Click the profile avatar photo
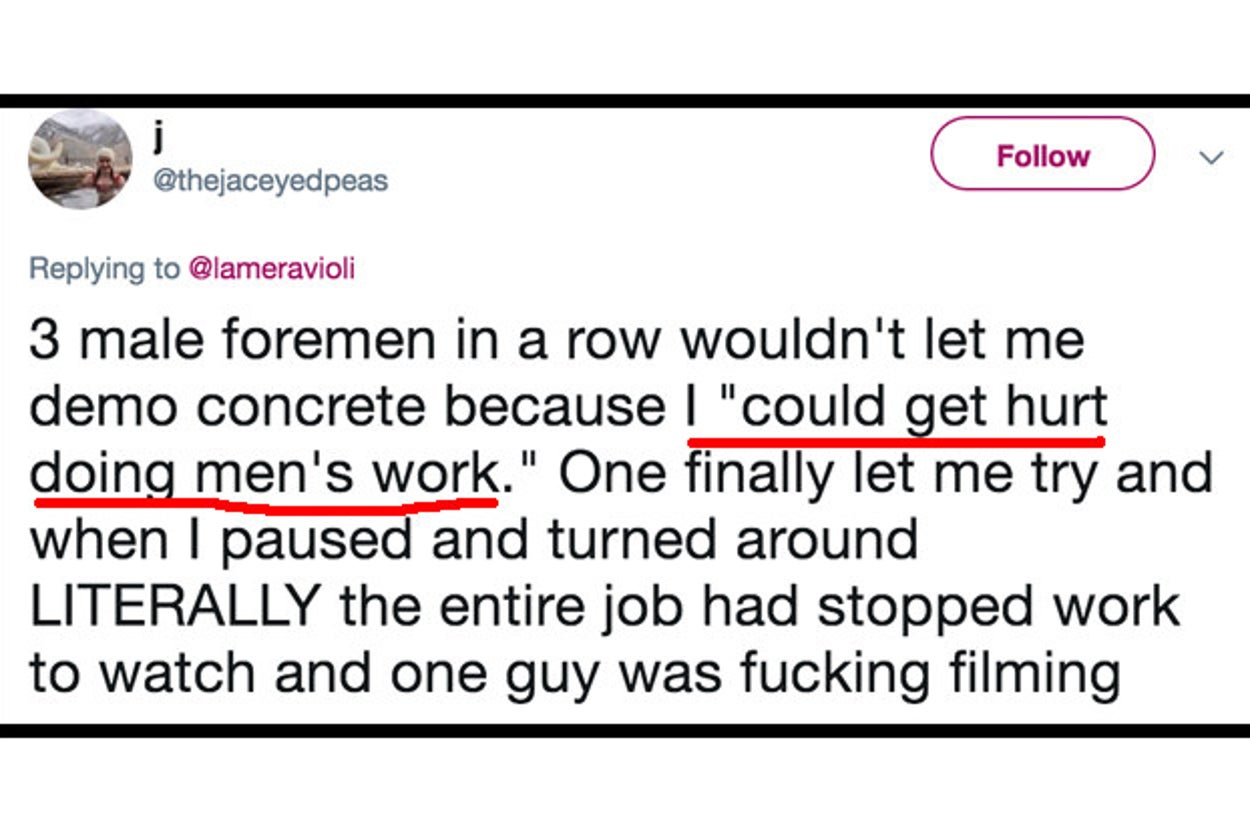 (80, 159)
